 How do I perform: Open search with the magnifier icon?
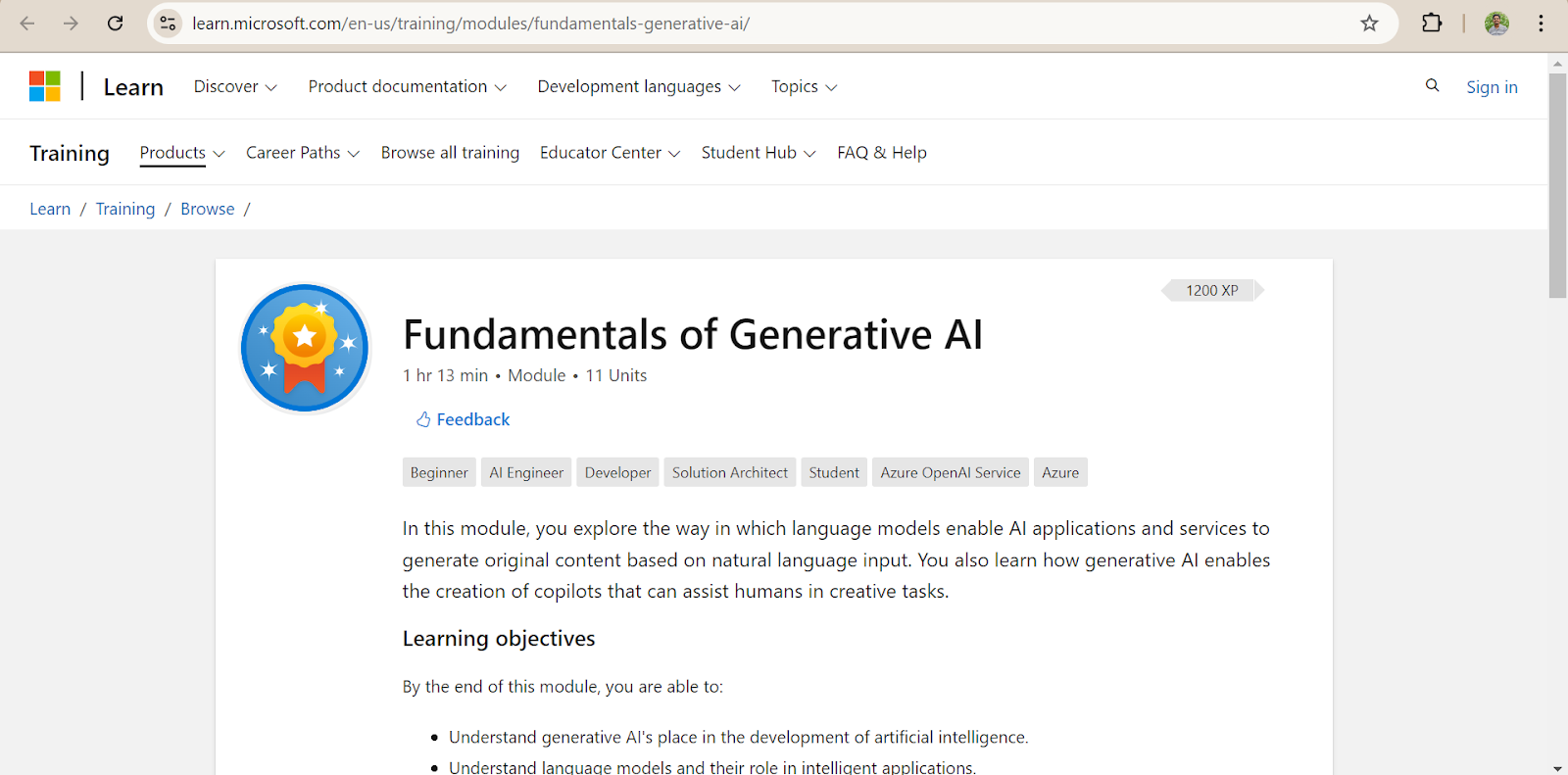coord(1432,86)
